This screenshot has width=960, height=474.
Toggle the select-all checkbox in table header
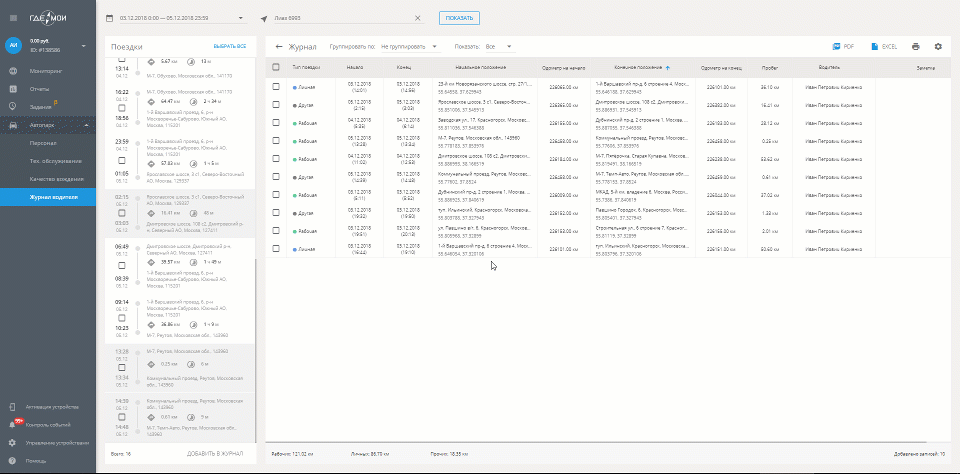276,67
